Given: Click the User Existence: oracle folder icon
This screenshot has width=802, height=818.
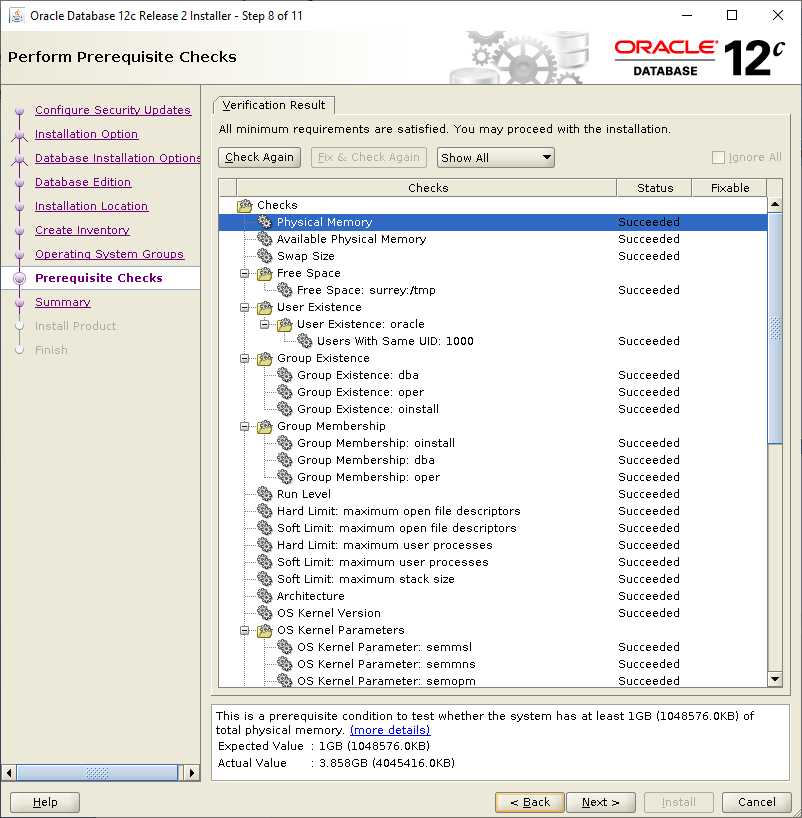Looking at the screenshot, I should pos(285,324).
